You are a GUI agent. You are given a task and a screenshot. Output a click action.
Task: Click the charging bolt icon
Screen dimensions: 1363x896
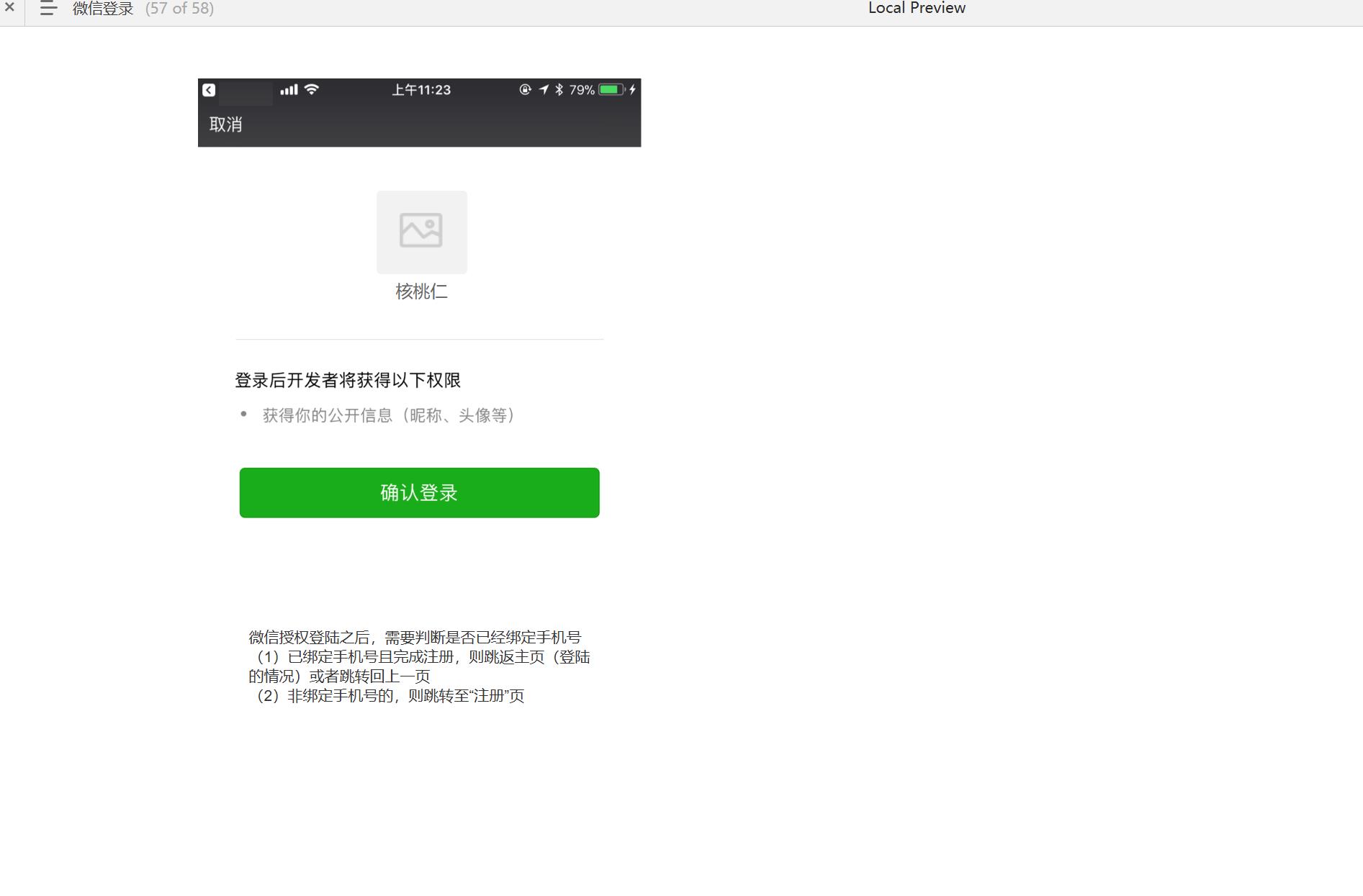click(x=632, y=89)
